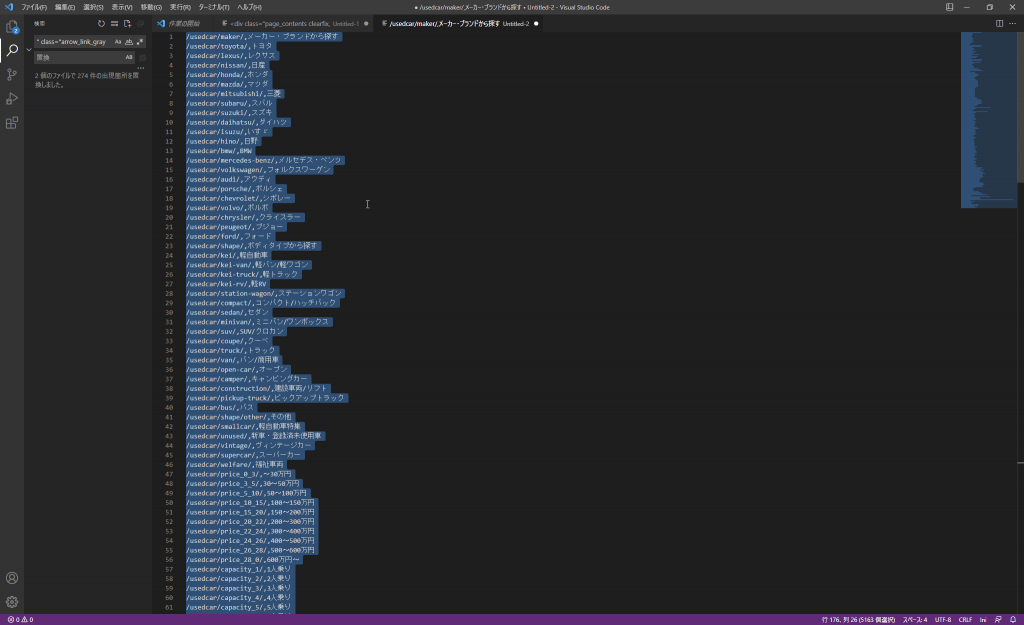This screenshot has height=625, width=1024.
Task: Open the Accounts menu icon
Action: tap(12, 578)
